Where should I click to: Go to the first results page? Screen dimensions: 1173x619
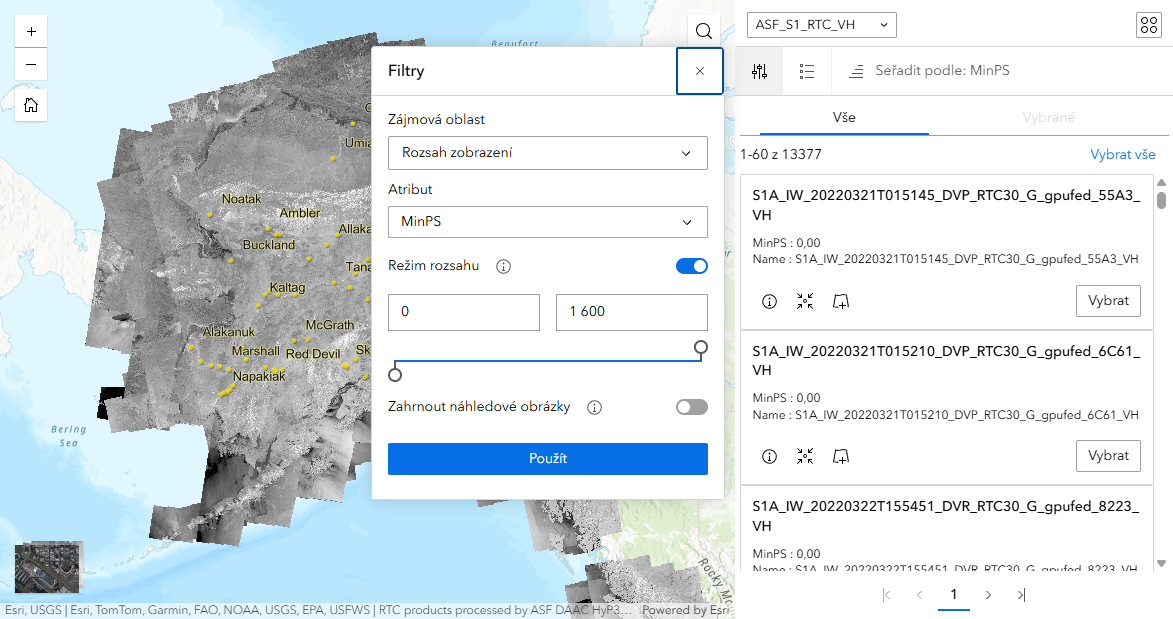pos(886,595)
